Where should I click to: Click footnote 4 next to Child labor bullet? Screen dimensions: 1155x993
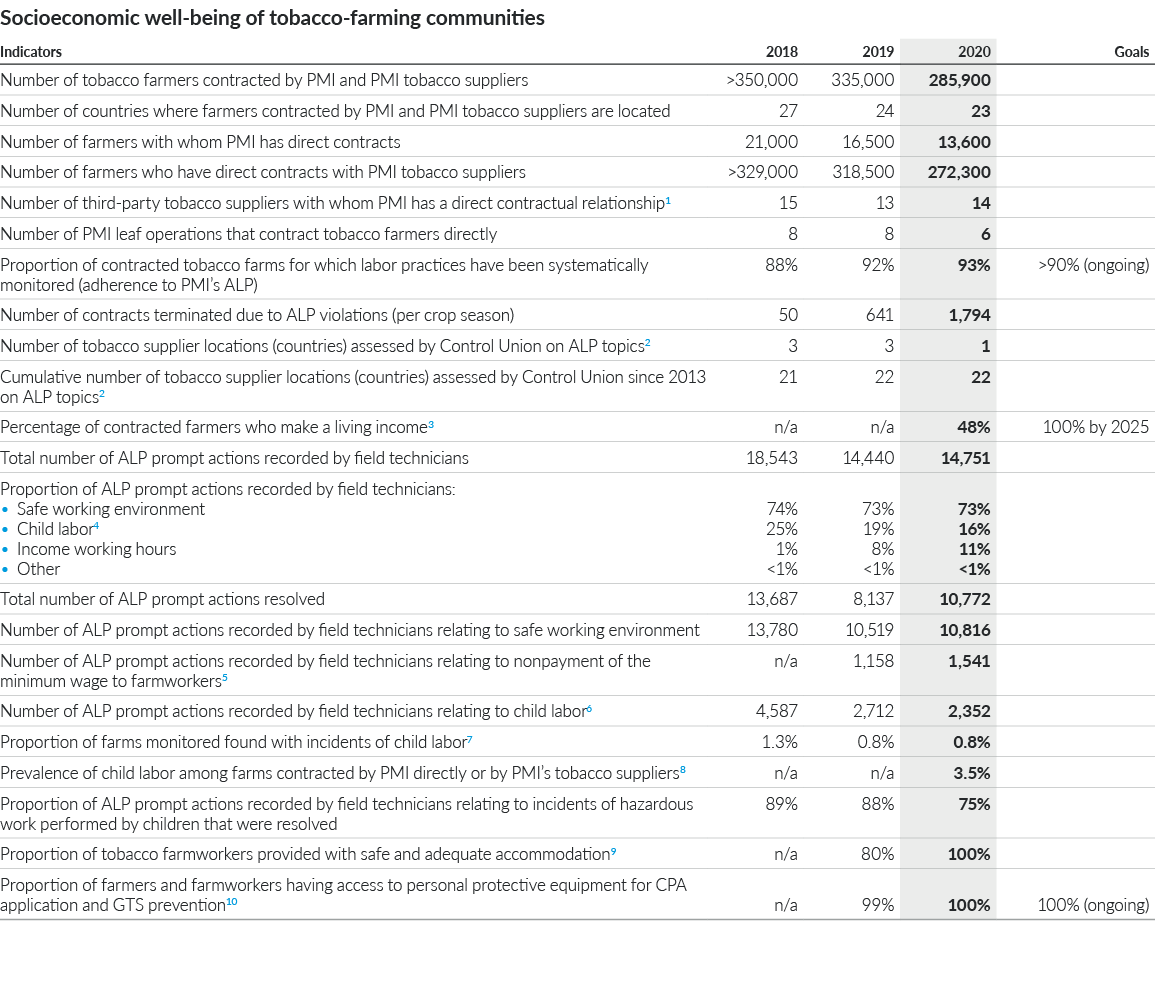(96, 526)
